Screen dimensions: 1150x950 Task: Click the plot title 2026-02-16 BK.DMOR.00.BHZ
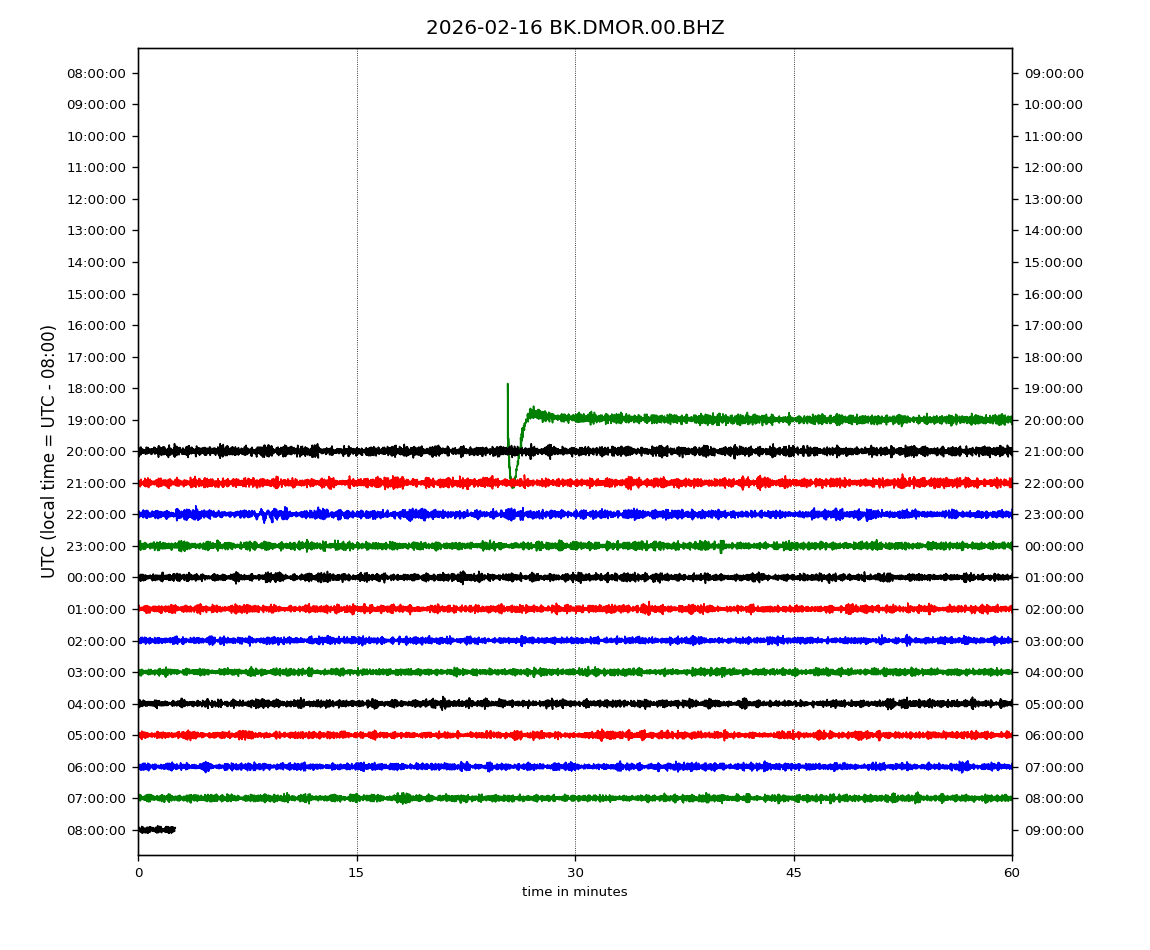pyautogui.click(x=575, y=28)
